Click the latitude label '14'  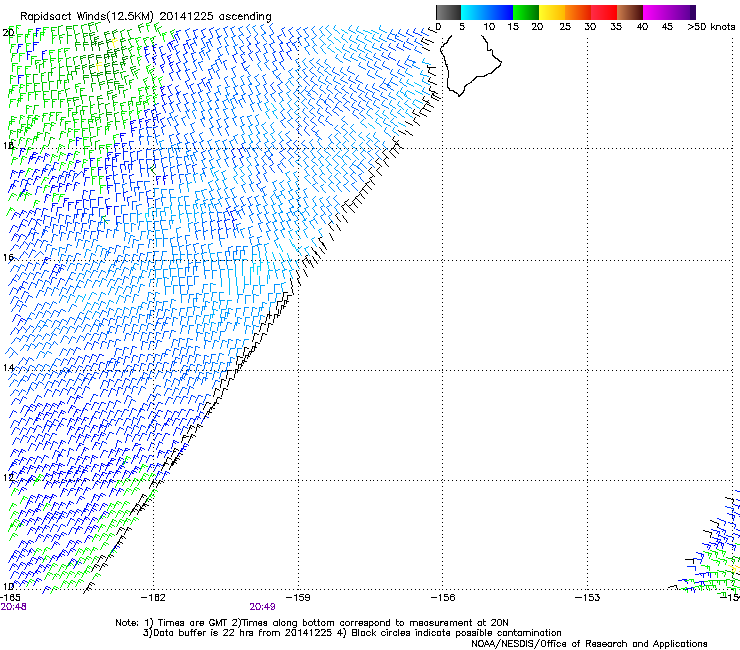point(8,367)
